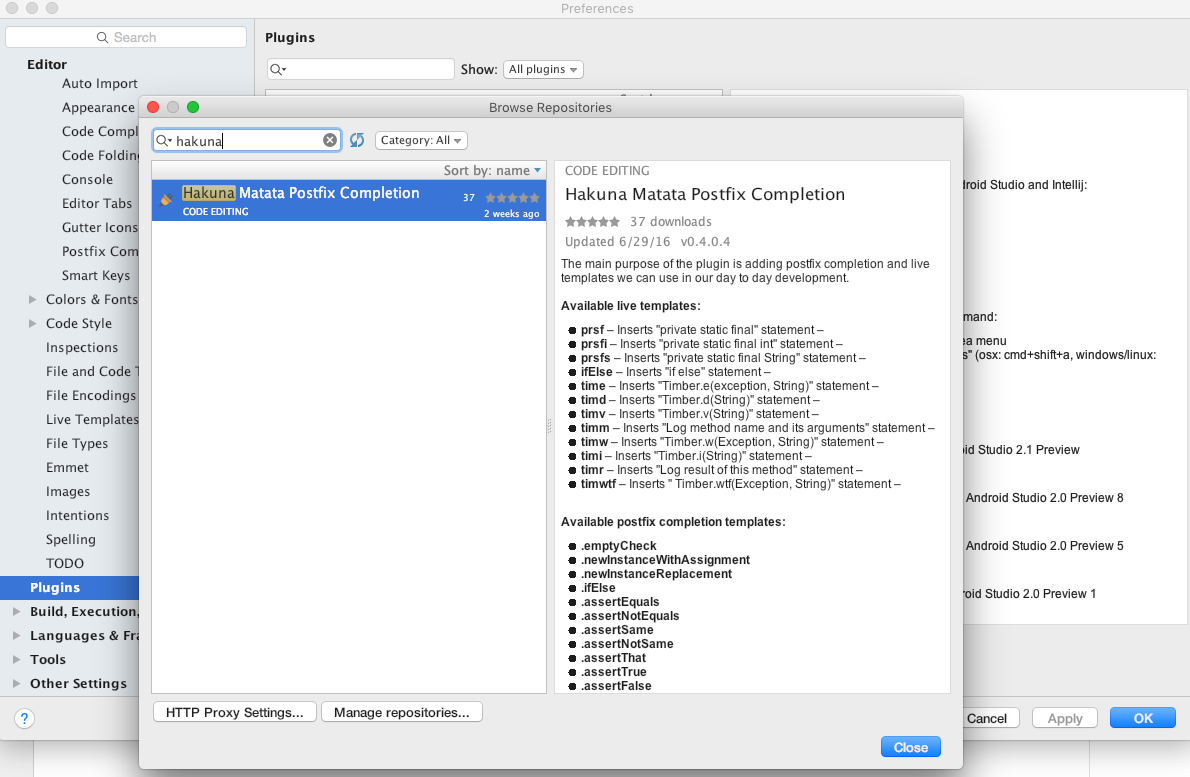The width and height of the screenshot is (1190, 777).
Task: Expand Colors & Fonts settings
Action: click(x=33, y=300)
